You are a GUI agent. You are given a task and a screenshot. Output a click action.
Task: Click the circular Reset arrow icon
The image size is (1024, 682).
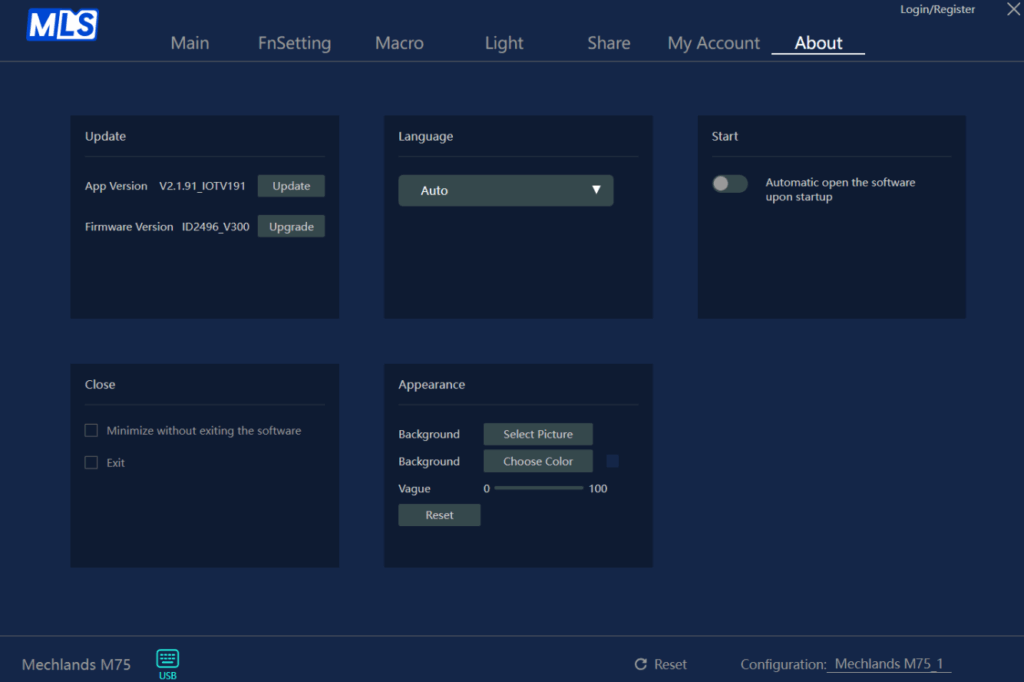(x=641, y=664)
